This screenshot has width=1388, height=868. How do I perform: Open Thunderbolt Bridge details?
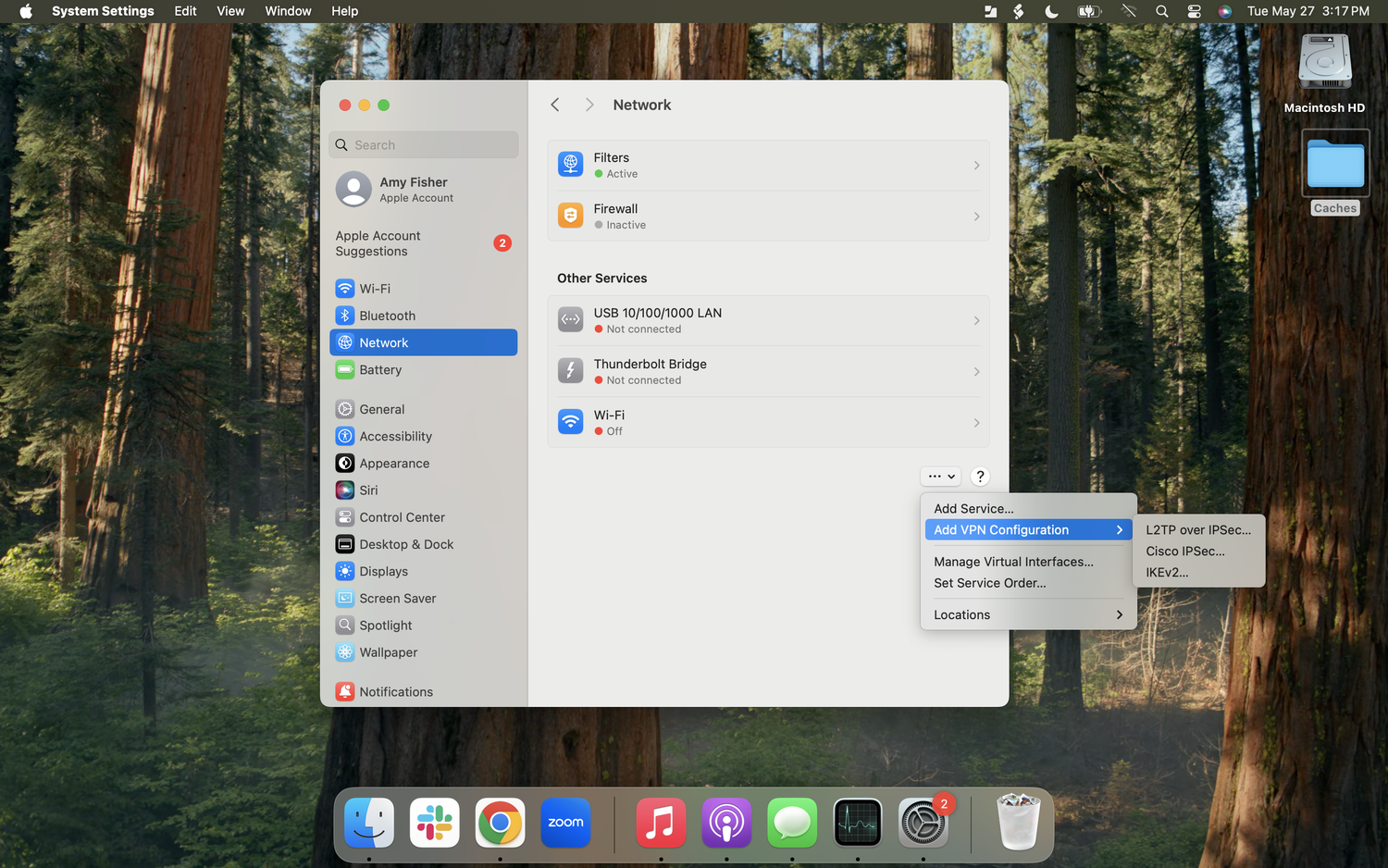(x=768, y=371)
